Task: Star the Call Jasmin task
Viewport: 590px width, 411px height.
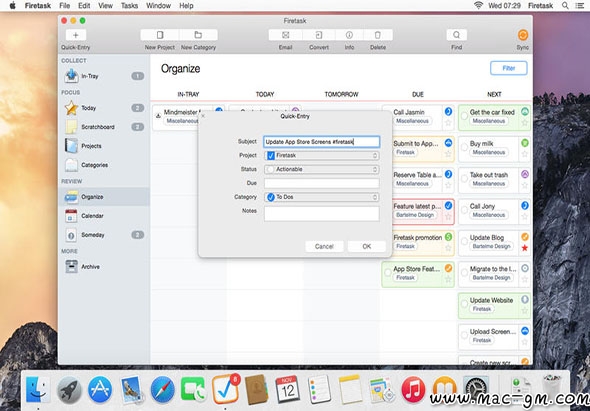Action: coord(448,123)
